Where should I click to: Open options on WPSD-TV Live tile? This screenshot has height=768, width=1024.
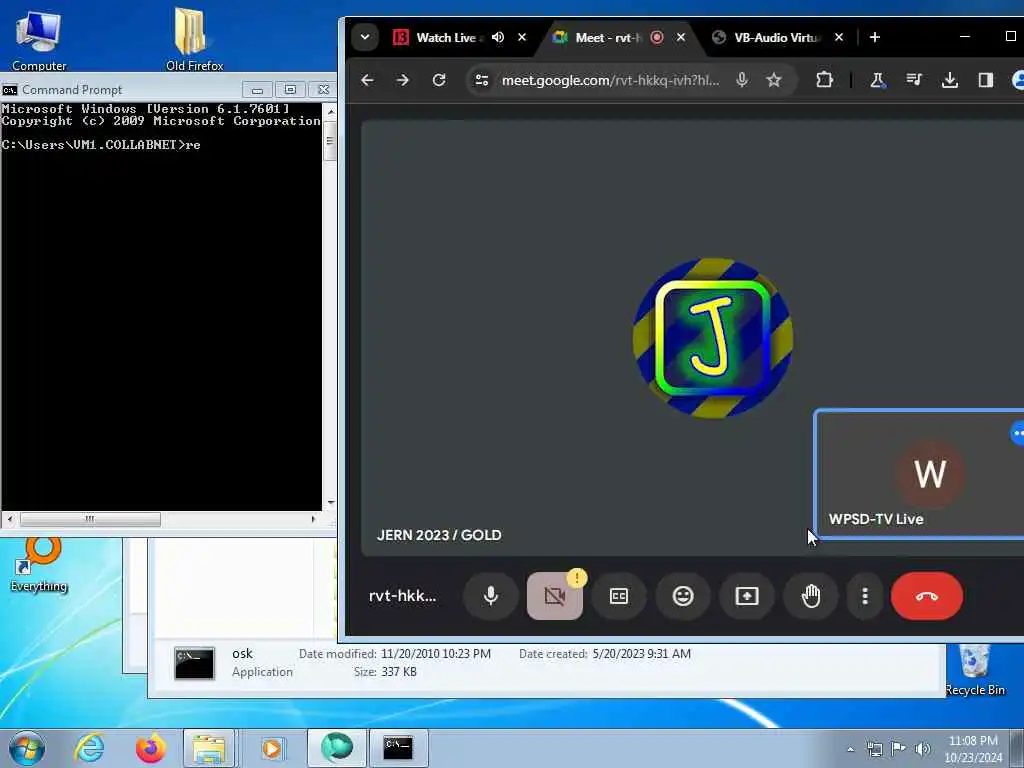[x=1017, y=433]
